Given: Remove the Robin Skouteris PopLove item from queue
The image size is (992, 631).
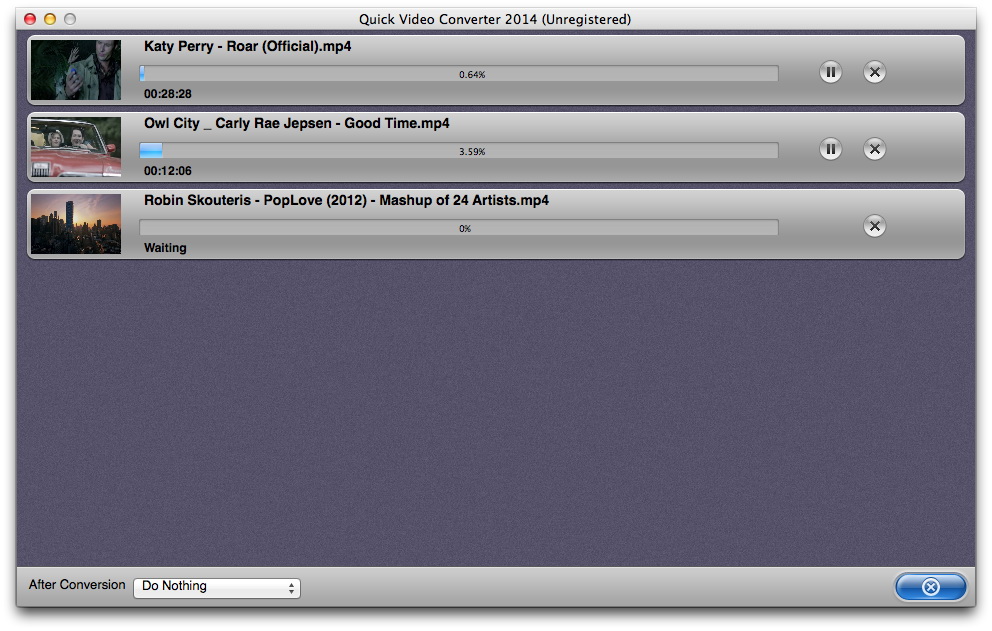Looking at the screenshot, I should tap(874, 226).
